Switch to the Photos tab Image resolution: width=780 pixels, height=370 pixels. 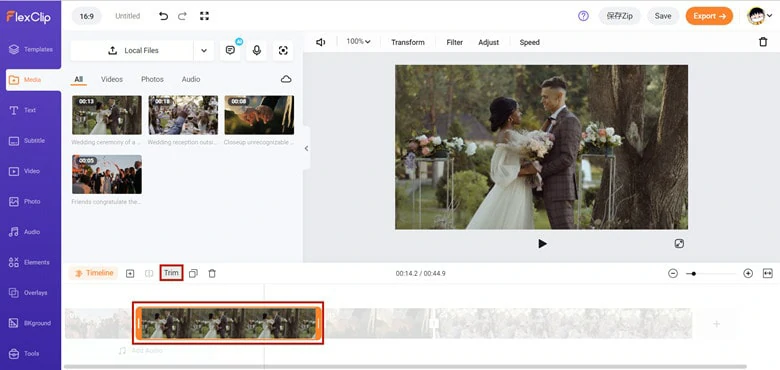click(152, 79)
